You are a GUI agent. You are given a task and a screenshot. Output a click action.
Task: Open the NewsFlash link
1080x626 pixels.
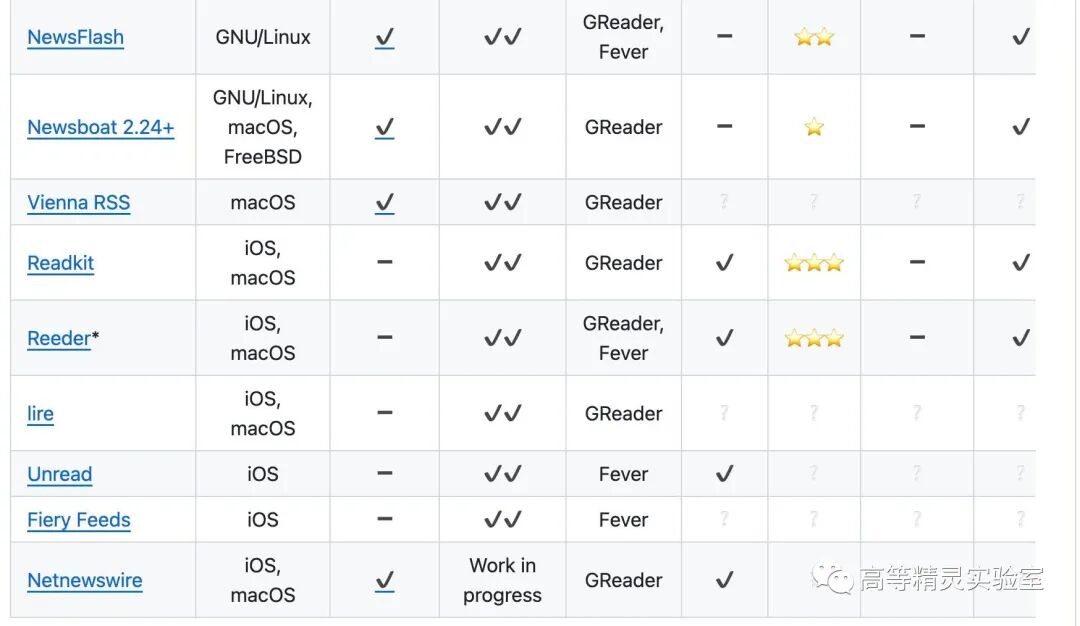click(x=75, y=37)
